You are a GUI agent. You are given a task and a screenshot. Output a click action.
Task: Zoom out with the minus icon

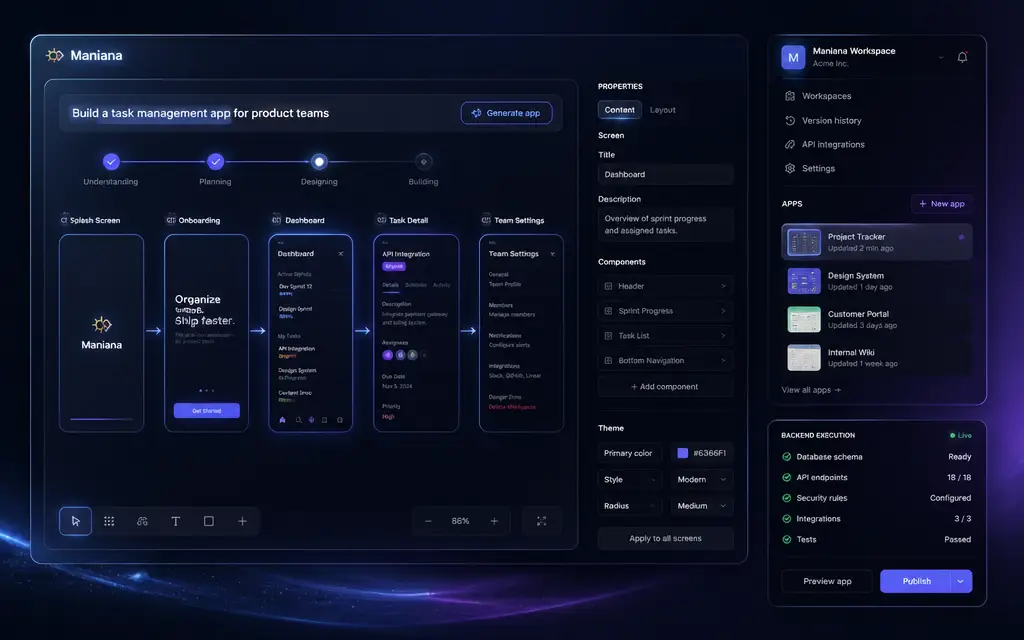(428, 521)
